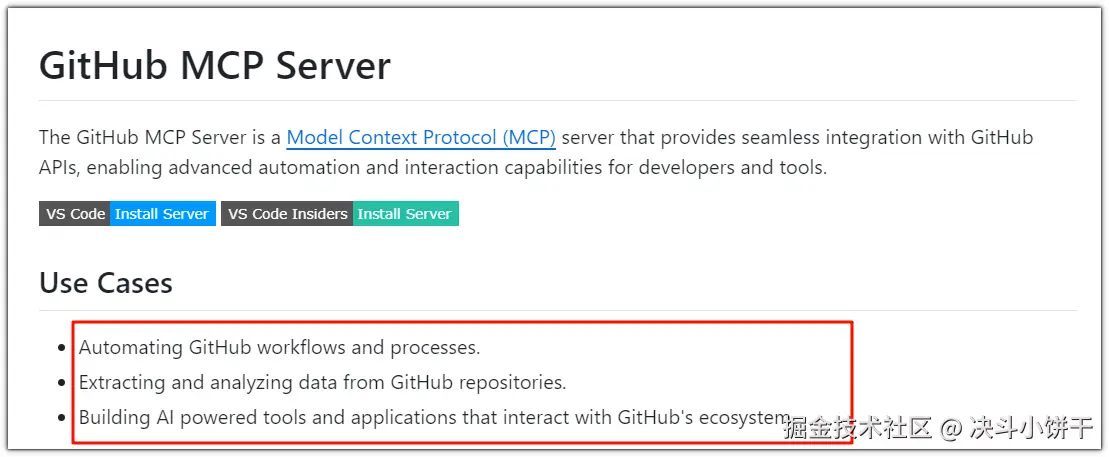
Task: Click the Use Cases section heading
Action: (106, 283)
